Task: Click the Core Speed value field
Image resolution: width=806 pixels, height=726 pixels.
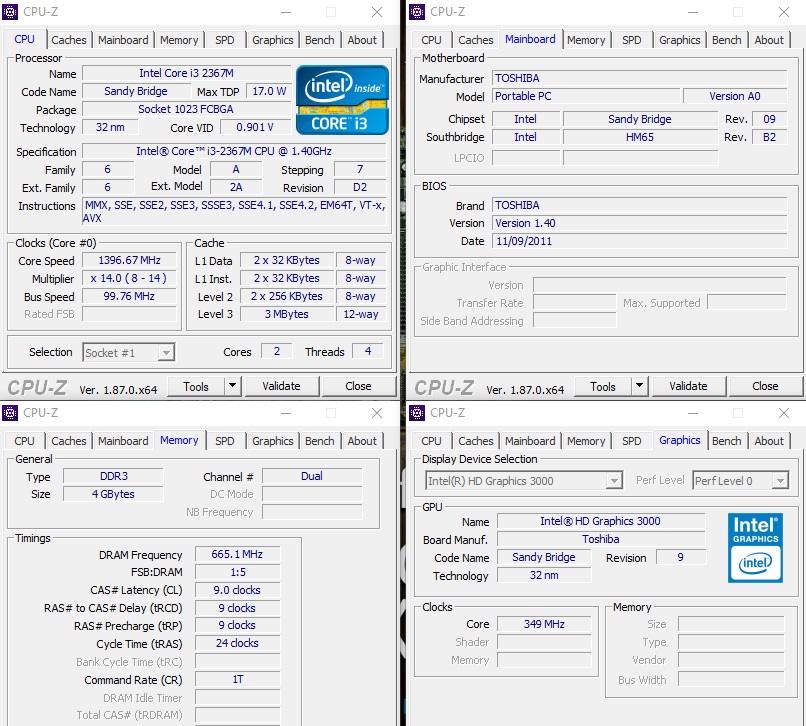Action: [x=129, y=260]
